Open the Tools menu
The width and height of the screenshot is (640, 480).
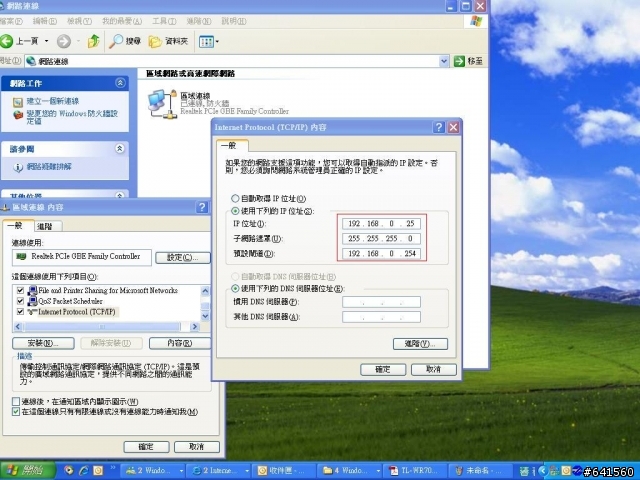tap(164, 21)
